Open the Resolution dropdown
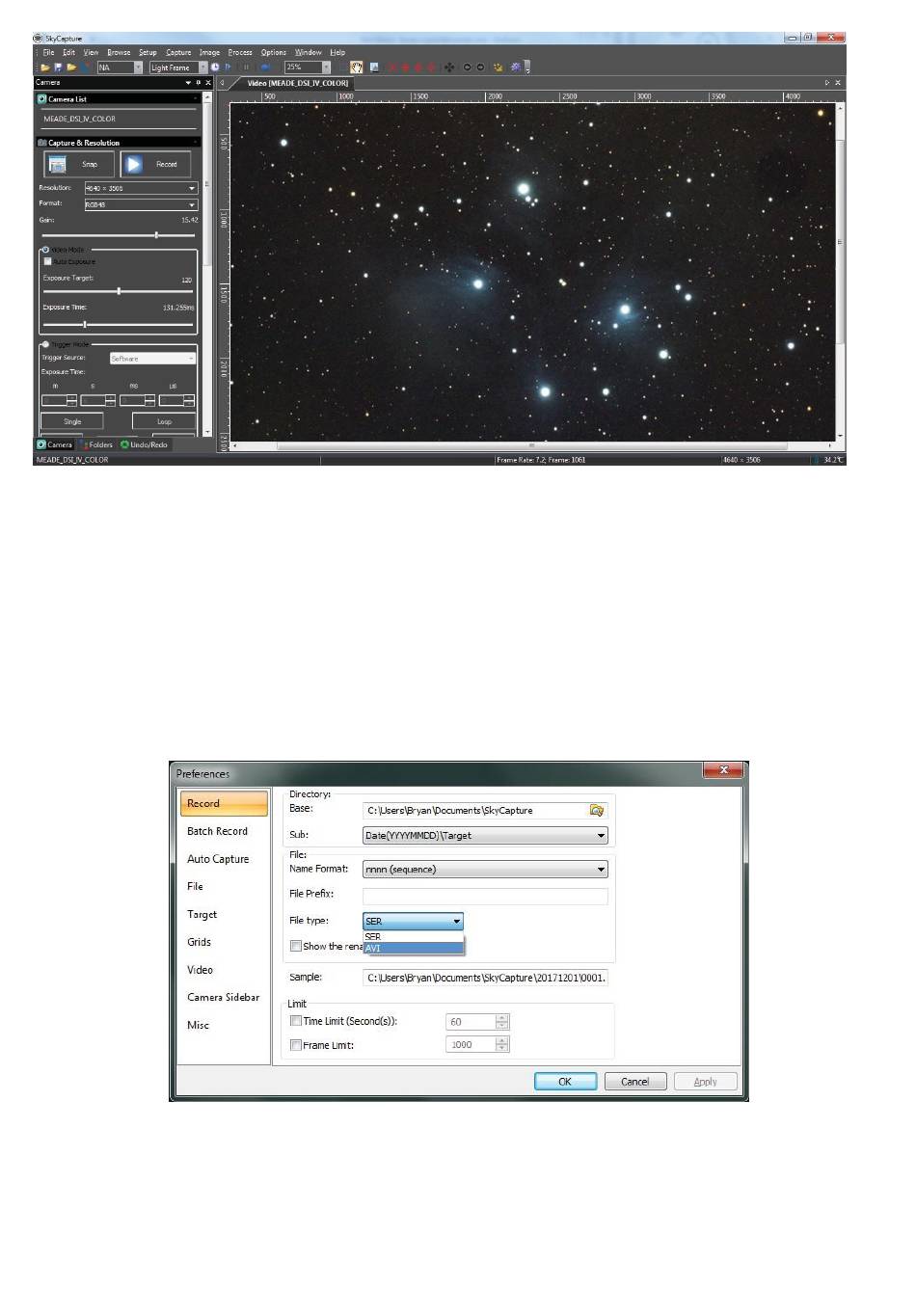The image size is (916, 1316). click(x=141, y=188)
